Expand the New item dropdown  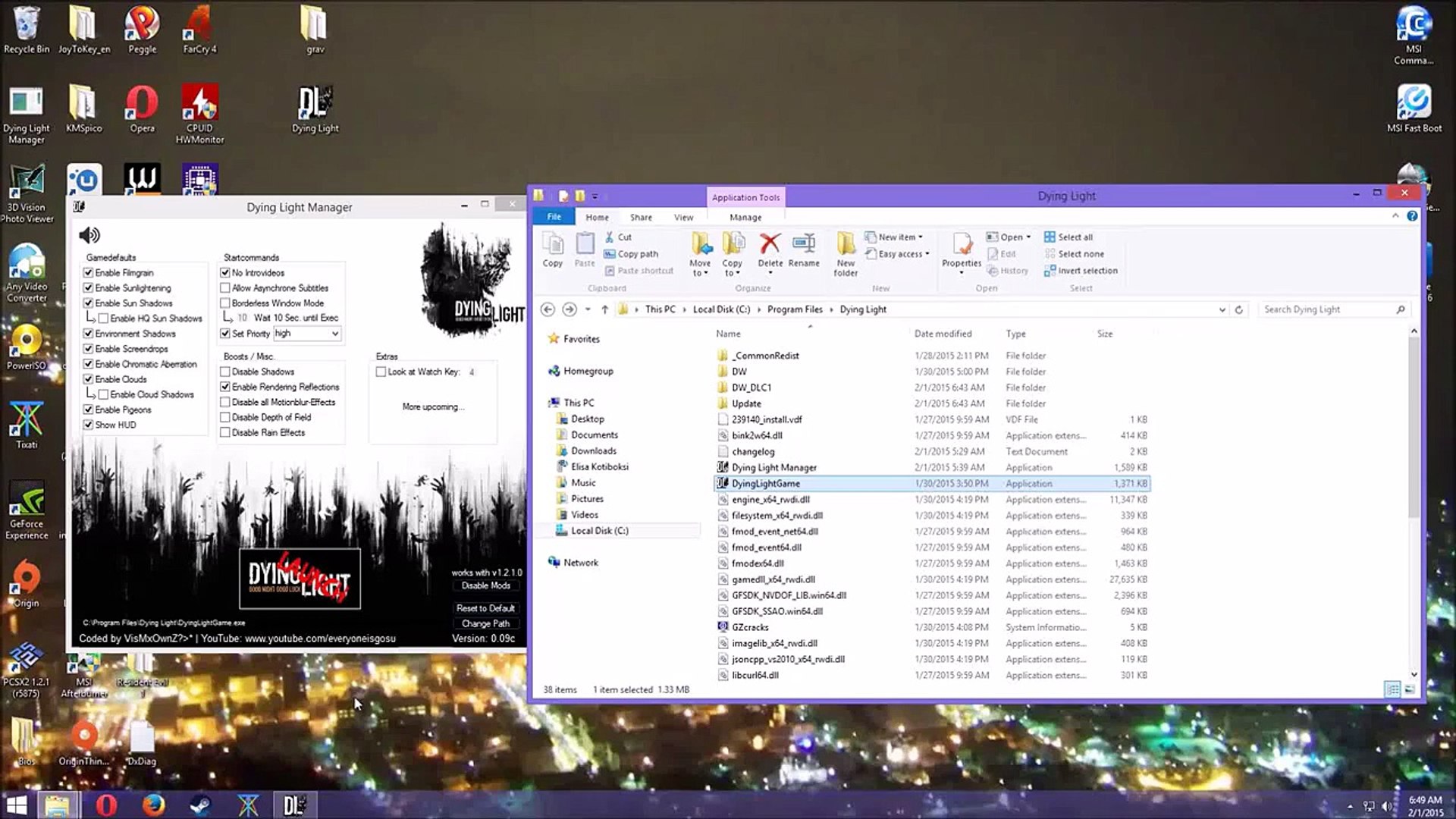point(900,237)
